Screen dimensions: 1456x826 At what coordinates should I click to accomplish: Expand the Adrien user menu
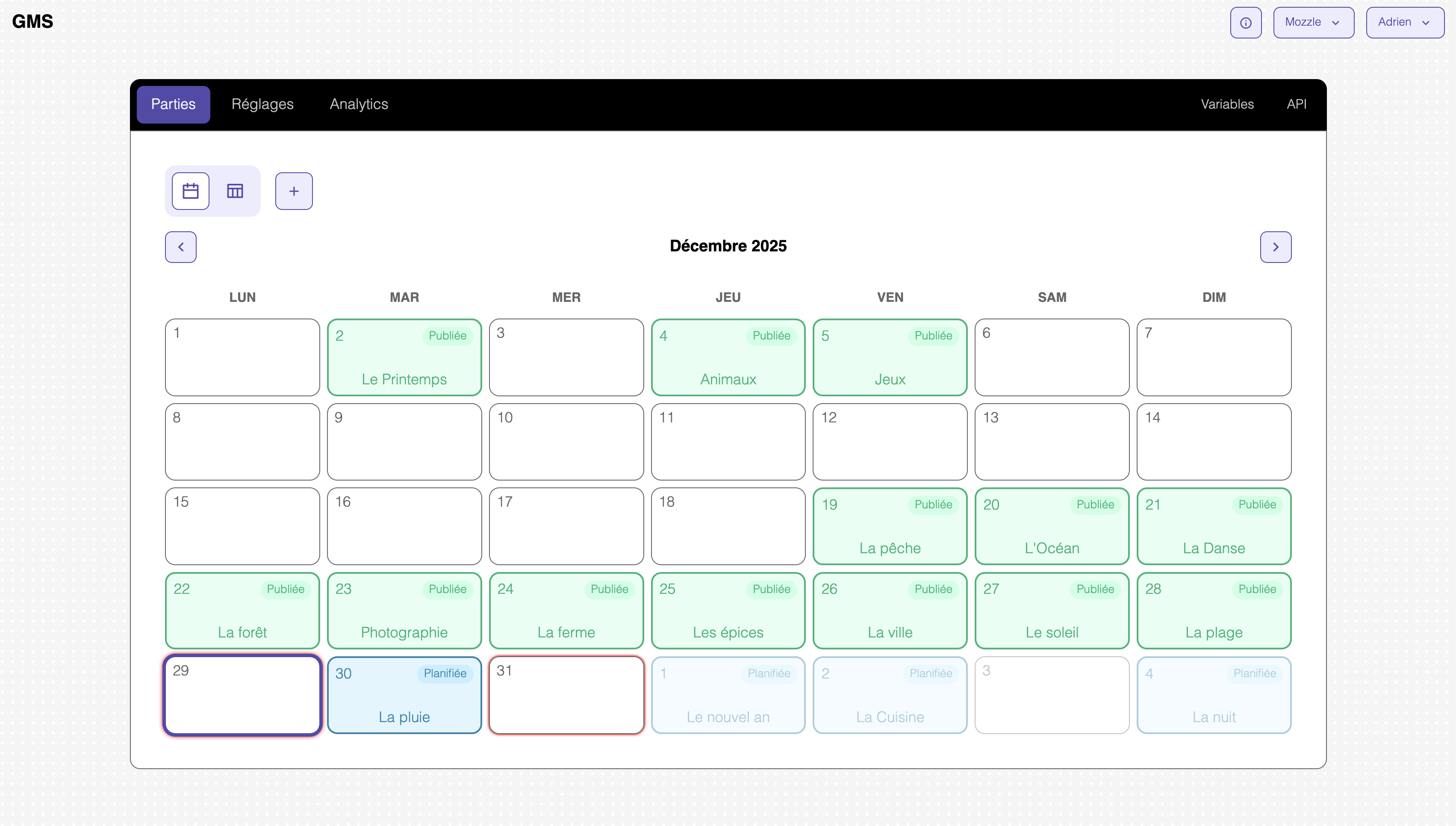[x=1404, y=23]
